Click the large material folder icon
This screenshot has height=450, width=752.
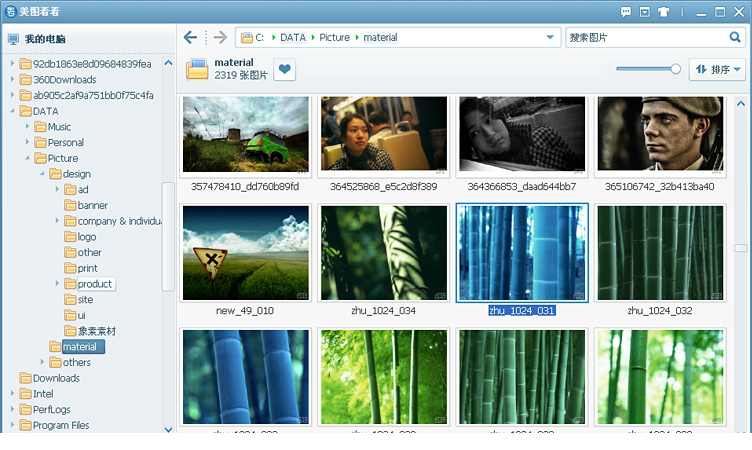pos(197,70)
